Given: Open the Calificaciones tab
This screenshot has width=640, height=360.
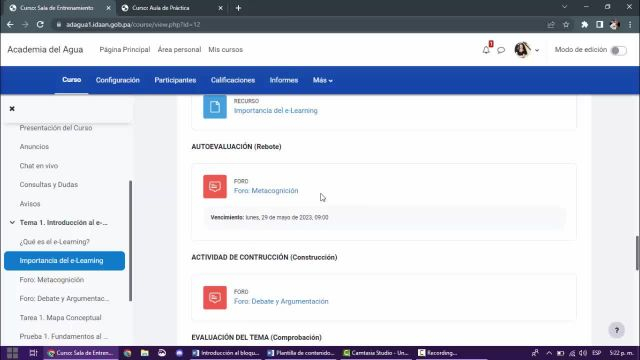Looking at the screenshot, I should pos(233,80).
